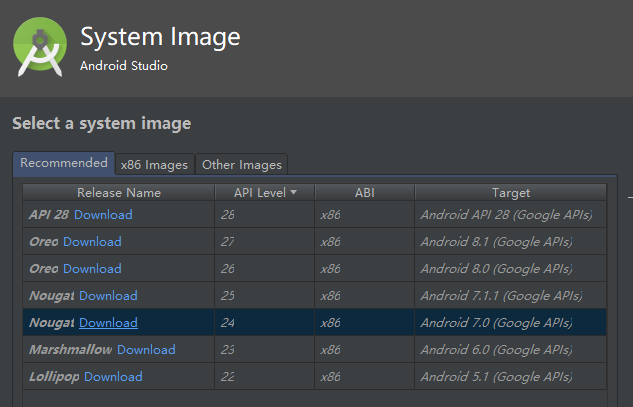Click the x86 ABI cell in the API 28 row
The height and width of the screenshot is (407, 633).
[x=365, y=214]
